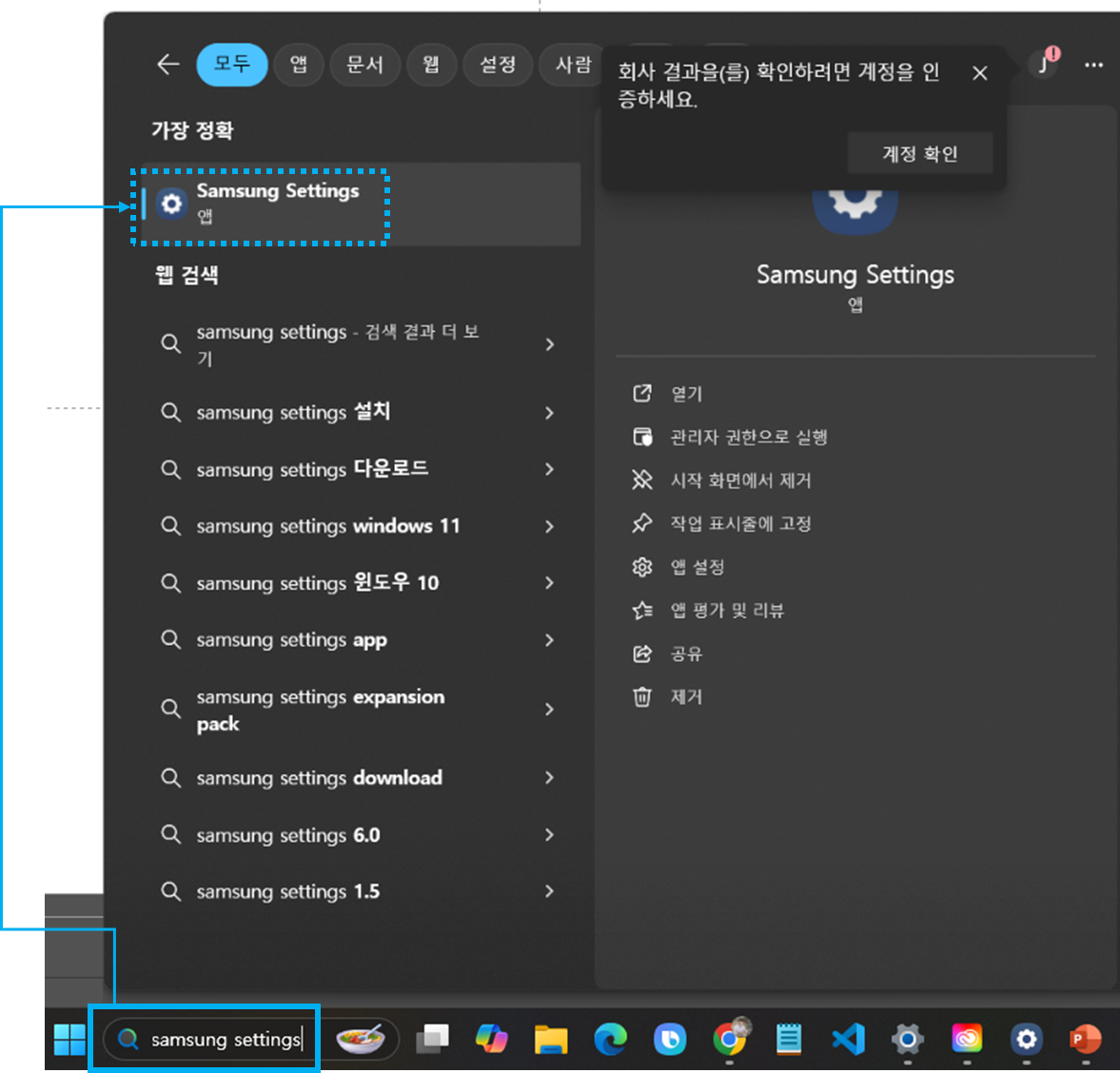The width and height of the screenshot is (1120, 1073).
Task: Expand arrow next to 'samsung settings app'
Action: [x=549, y=640]
